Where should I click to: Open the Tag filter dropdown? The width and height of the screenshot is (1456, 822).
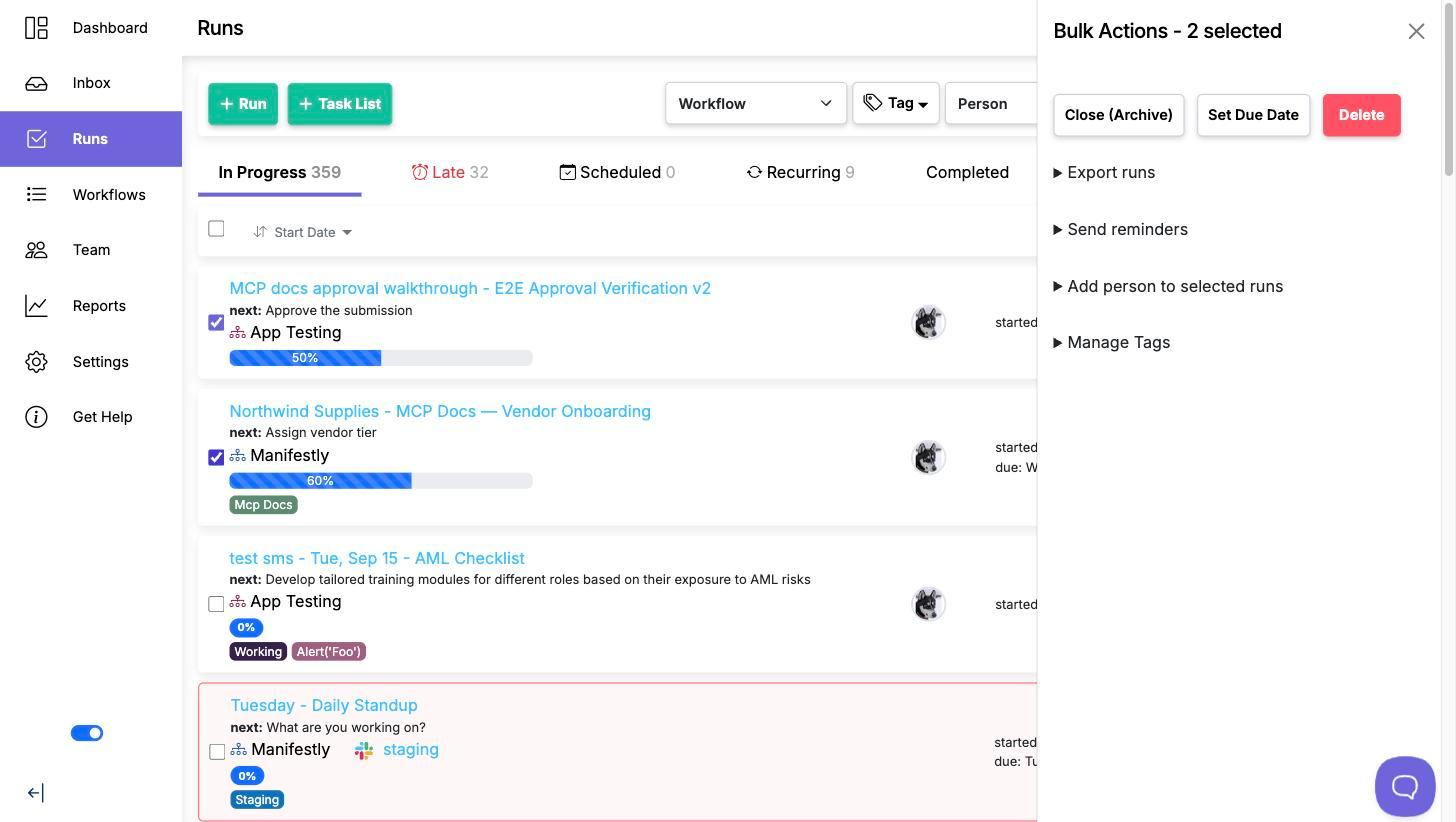(896, 103)
